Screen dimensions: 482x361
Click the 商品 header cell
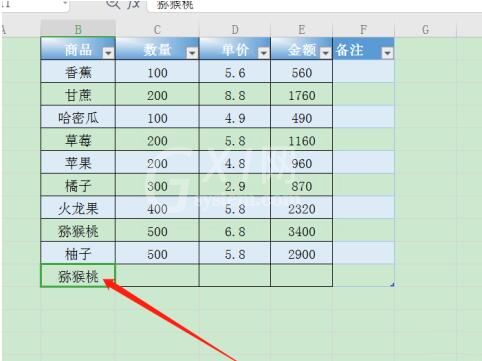coord(78,49)
